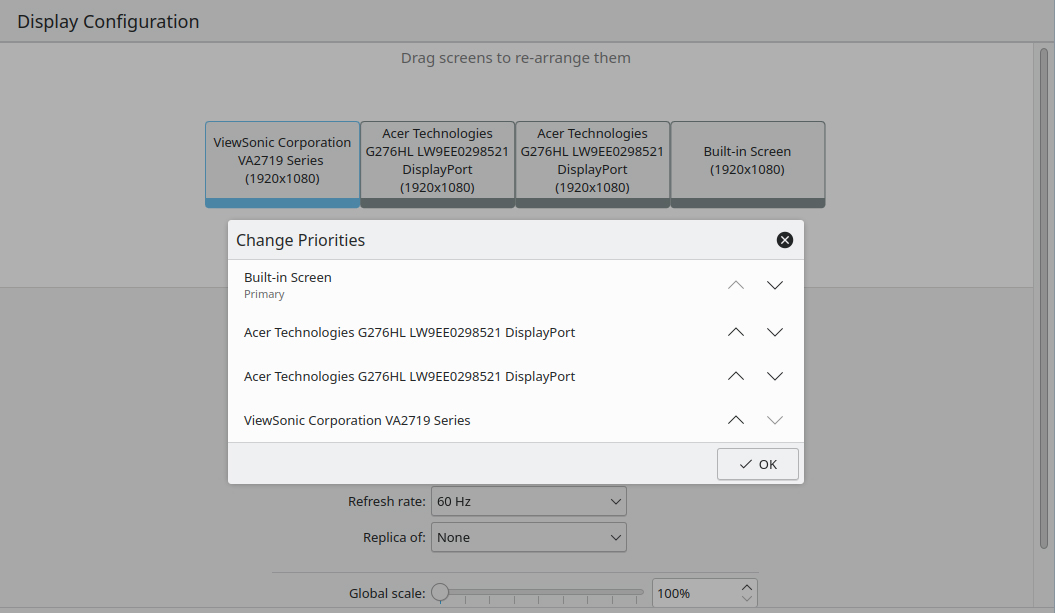Select the ViewSonic Corporation VA2719 screen box
This screenshot has height=613, width=1055.
(x=283, y=164)
